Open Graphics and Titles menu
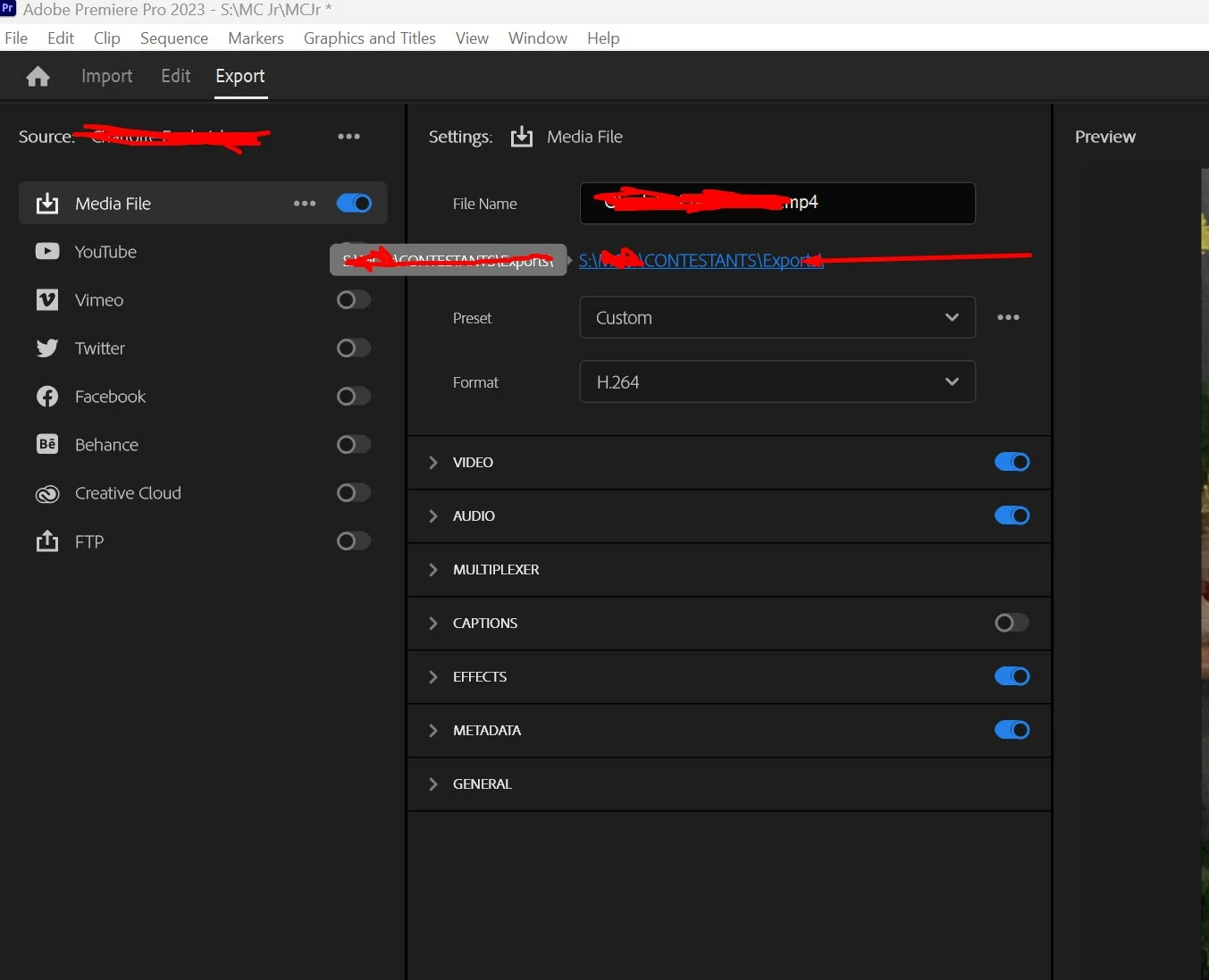 [x=370, y=38]
